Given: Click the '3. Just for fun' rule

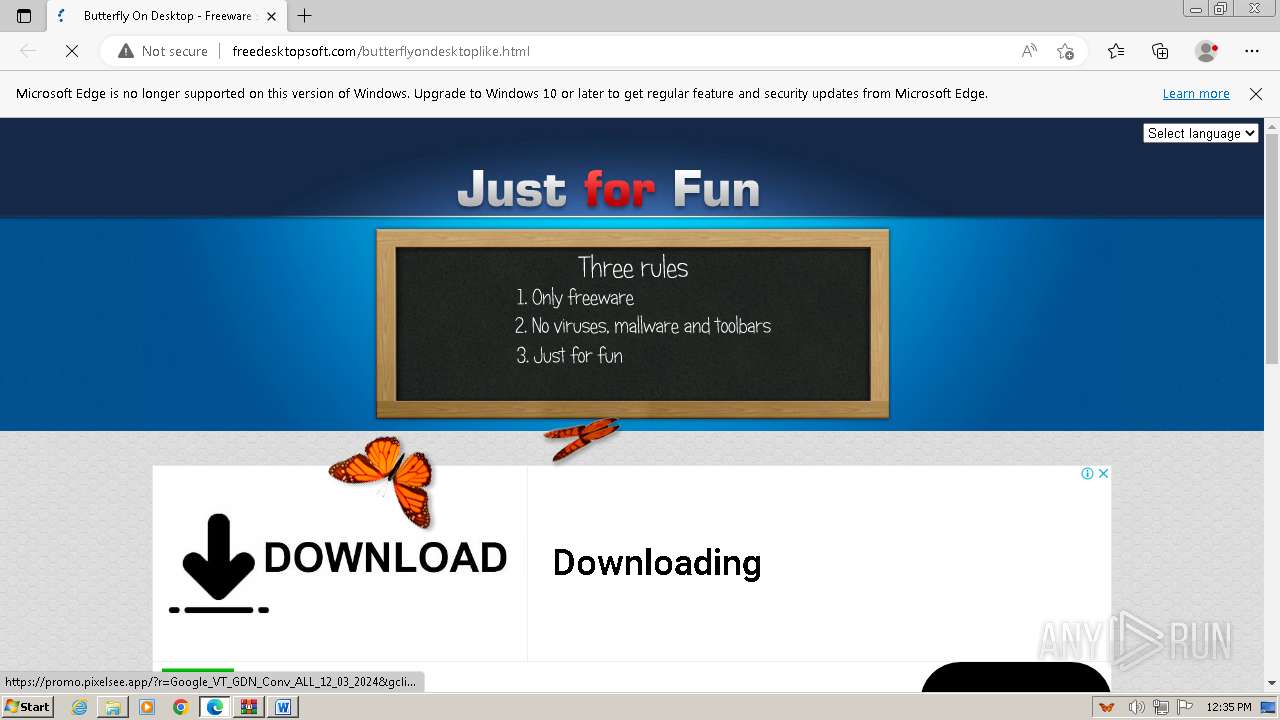Looking at the screenshot, I should point(569,355).
